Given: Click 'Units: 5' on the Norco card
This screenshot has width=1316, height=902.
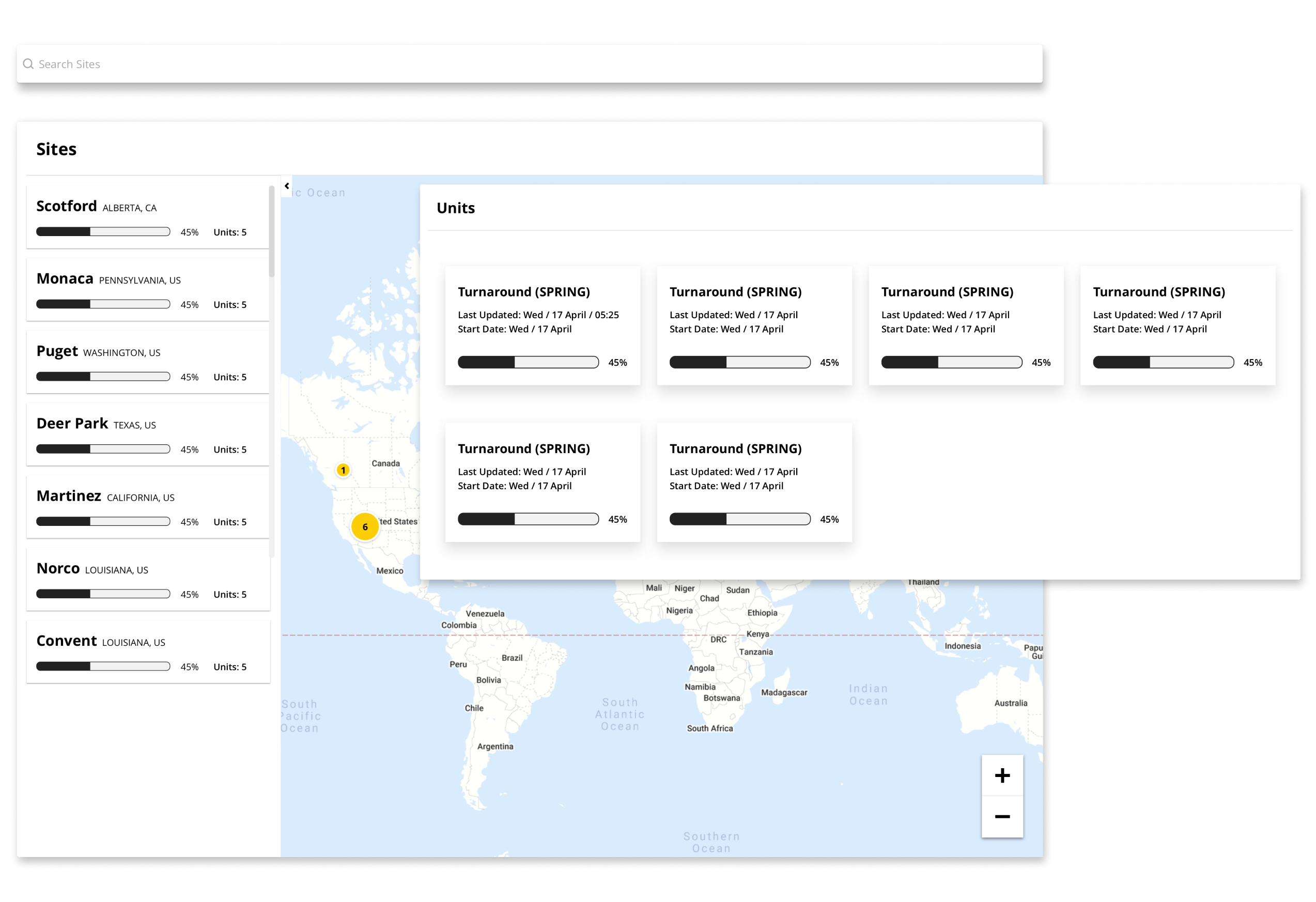Looking at the screenshot, I should tap(230, 595).
